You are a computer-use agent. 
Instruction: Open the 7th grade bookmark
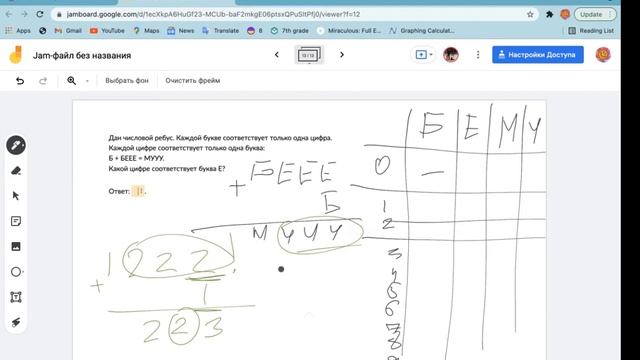pos(290,31)
